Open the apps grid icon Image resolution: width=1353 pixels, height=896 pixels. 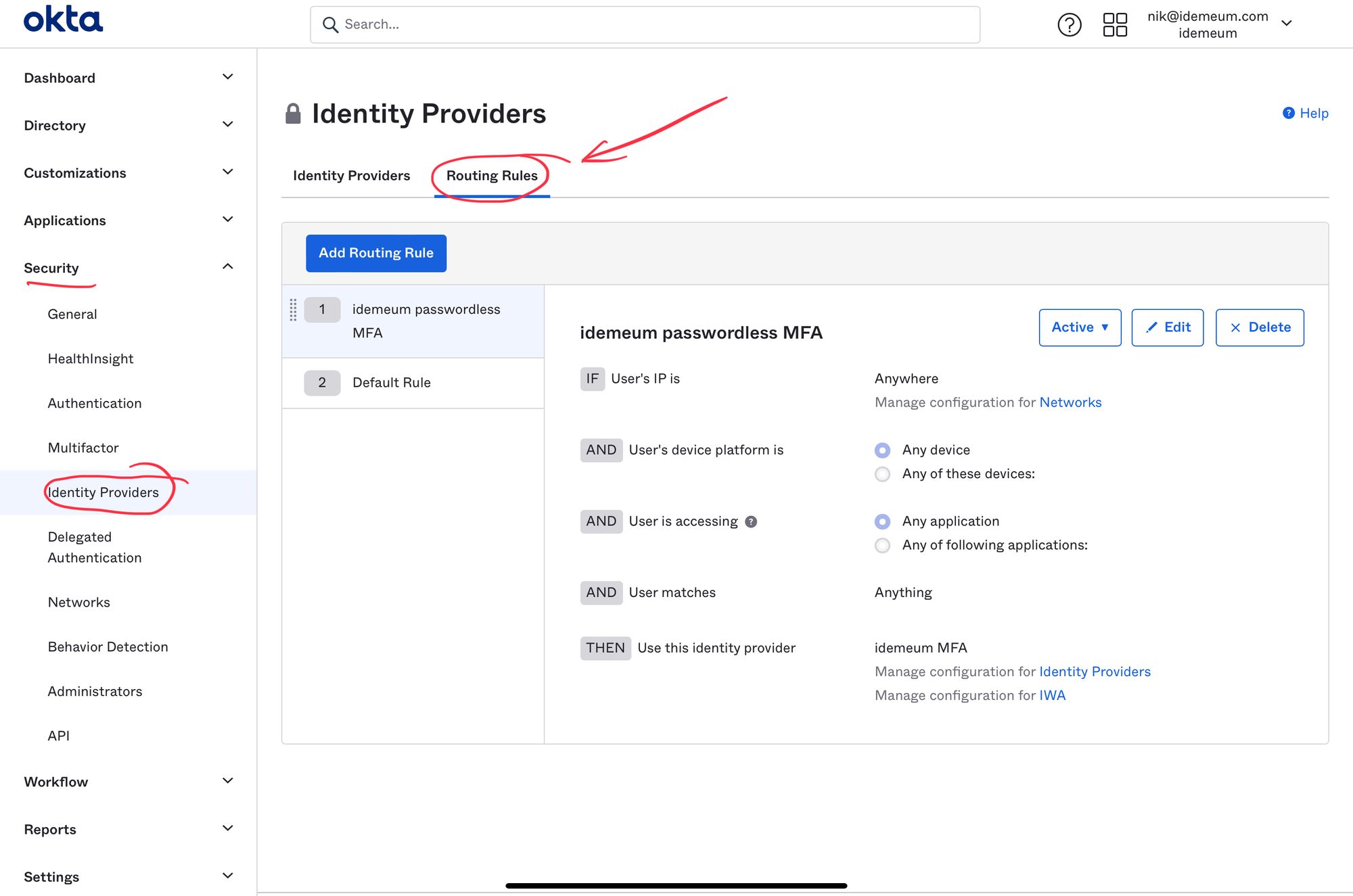(1115, 25)
